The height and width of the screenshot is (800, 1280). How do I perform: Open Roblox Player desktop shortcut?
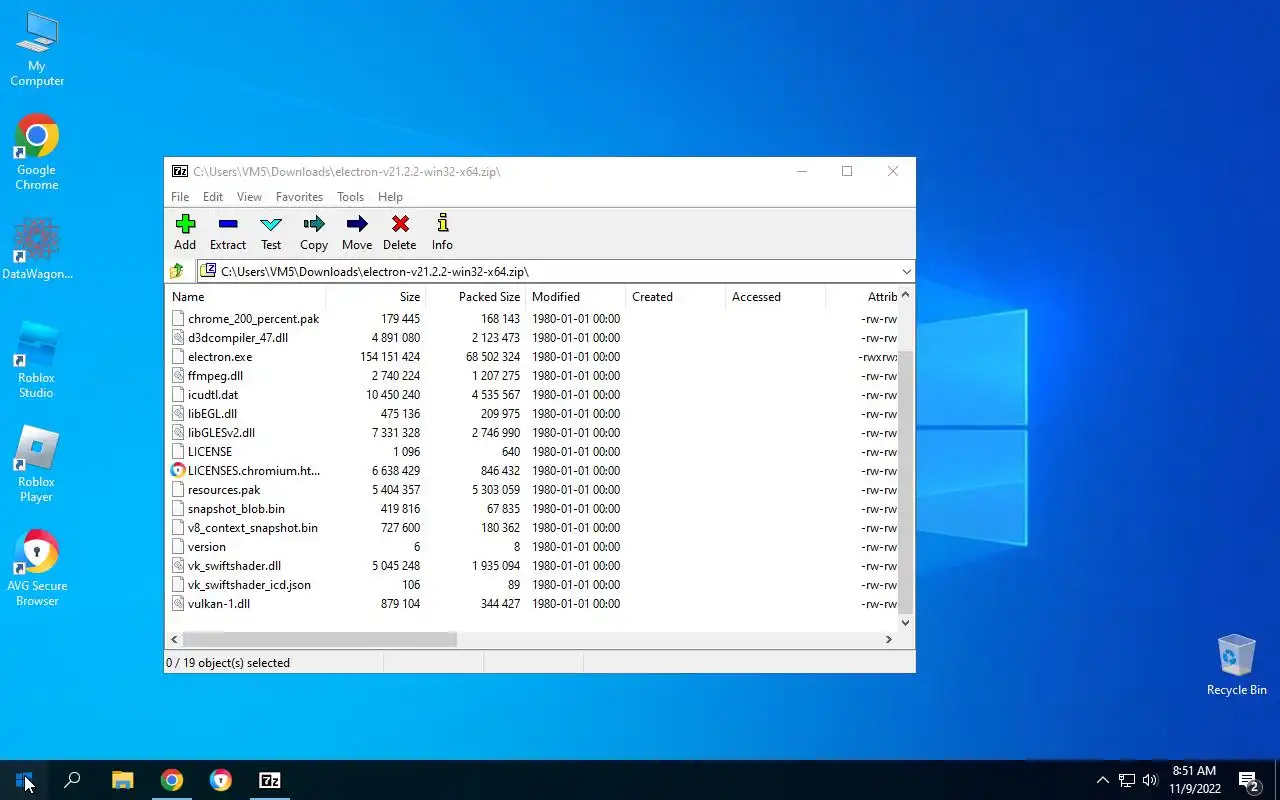[37, 464]
